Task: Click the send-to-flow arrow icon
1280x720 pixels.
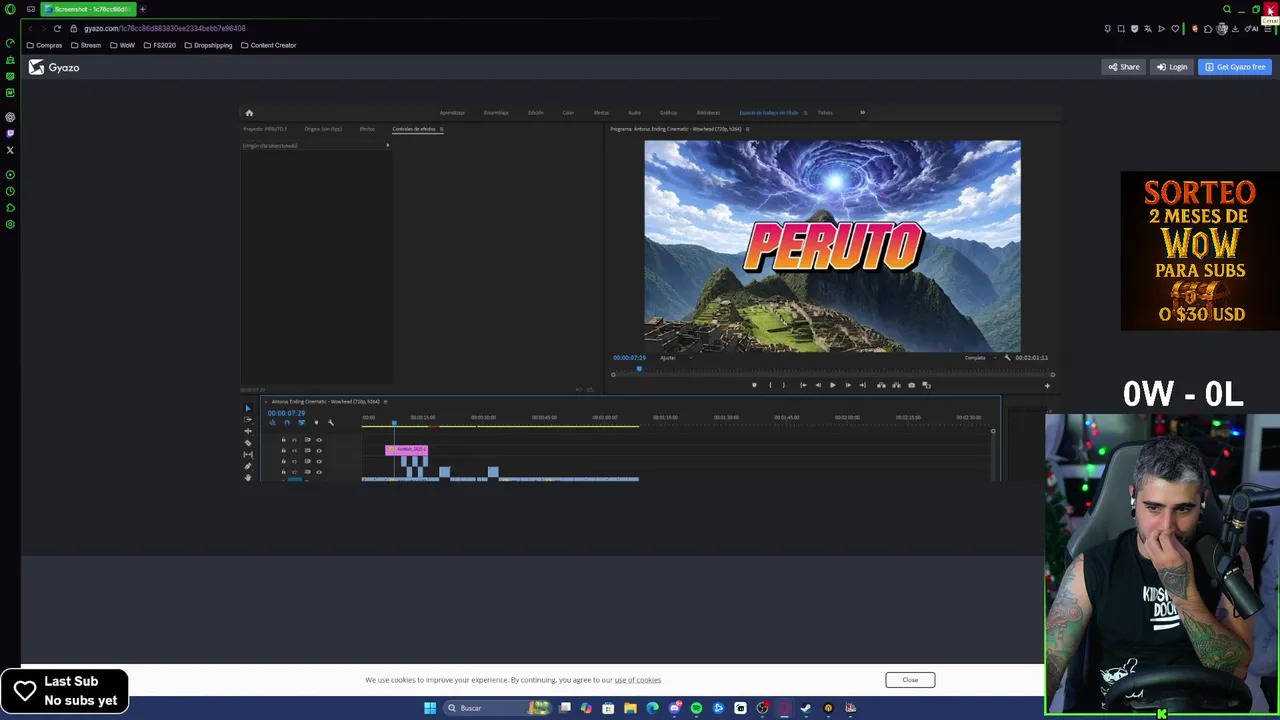Action: click(x=1161, y=28)
